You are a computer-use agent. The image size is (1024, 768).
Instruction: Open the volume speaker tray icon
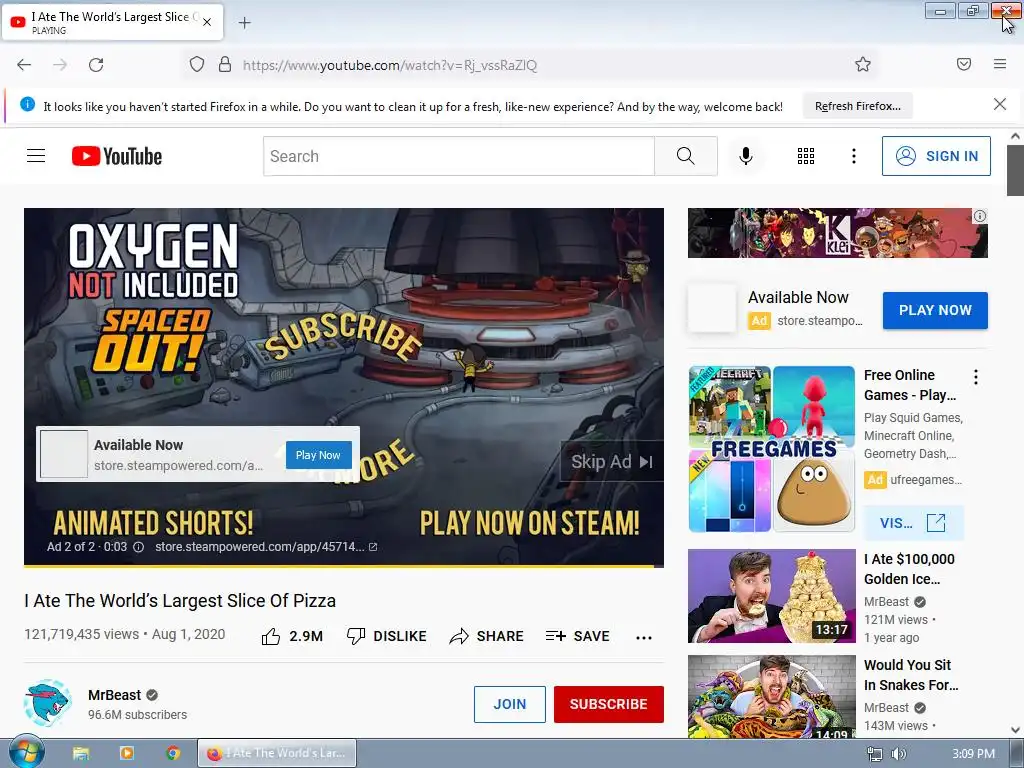pyautogui.click(x=899, y=754)
